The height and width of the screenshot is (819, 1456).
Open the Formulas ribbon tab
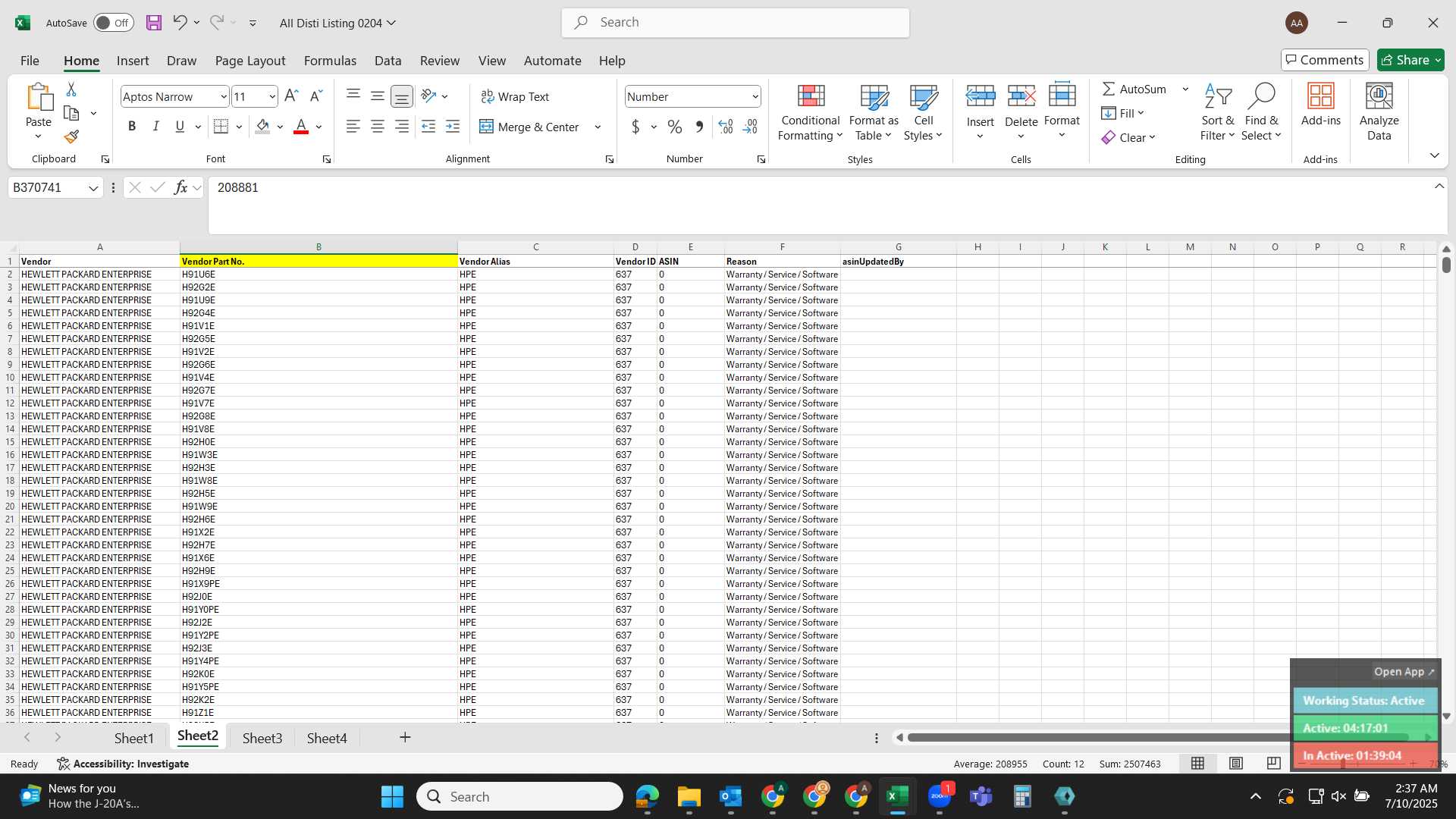[330, 61]
